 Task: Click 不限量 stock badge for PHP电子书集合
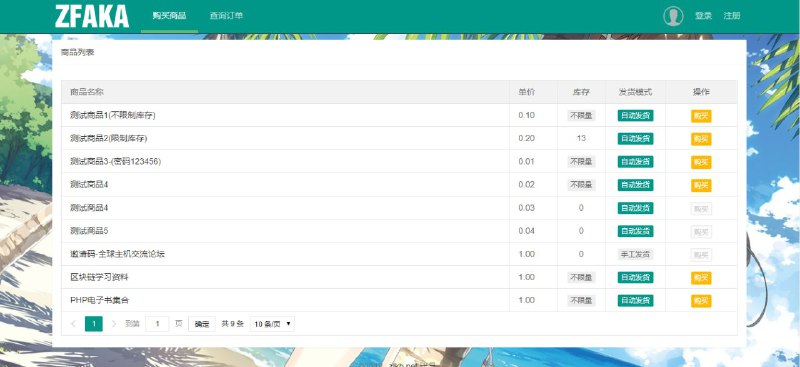581,301
